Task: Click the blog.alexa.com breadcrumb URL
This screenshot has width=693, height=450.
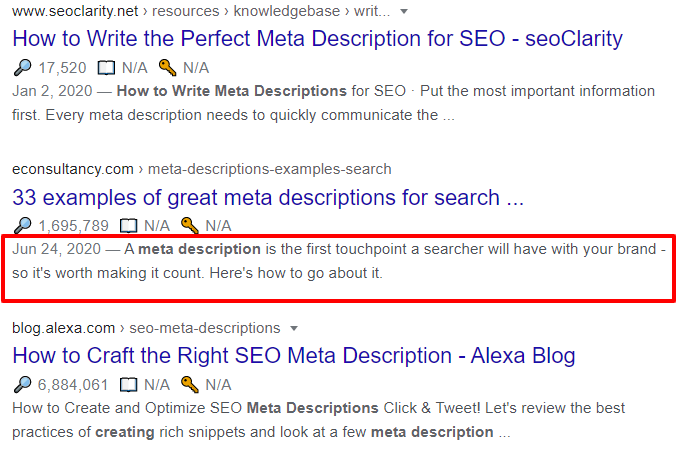Action: 66,328
